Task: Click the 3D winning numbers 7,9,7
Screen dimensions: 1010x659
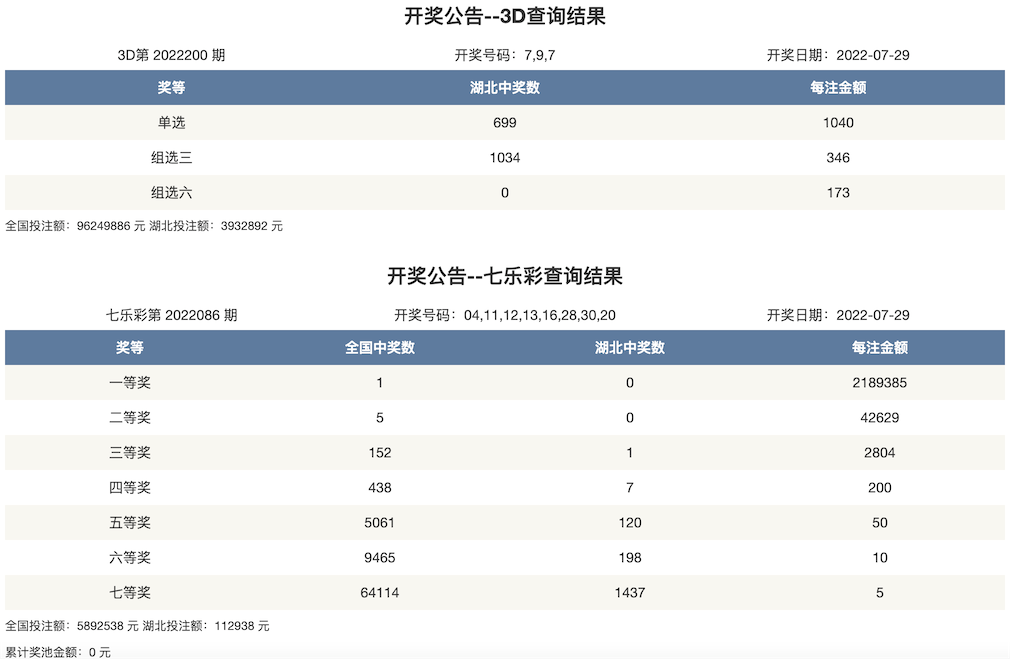Action: pos(540,55)
